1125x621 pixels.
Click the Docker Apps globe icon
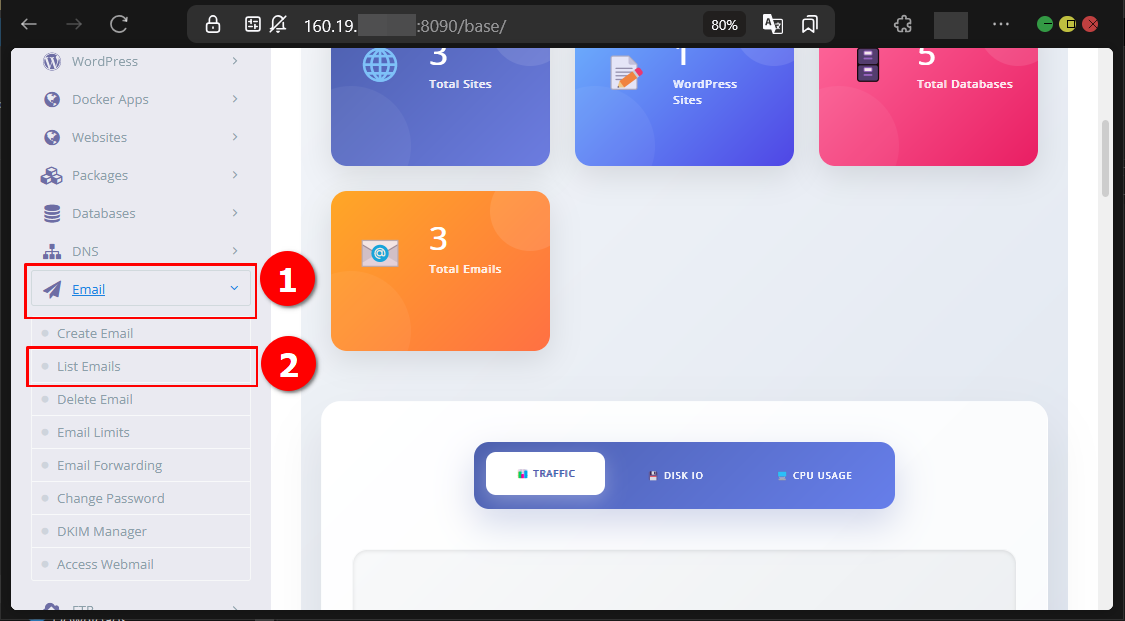point(52,100)
